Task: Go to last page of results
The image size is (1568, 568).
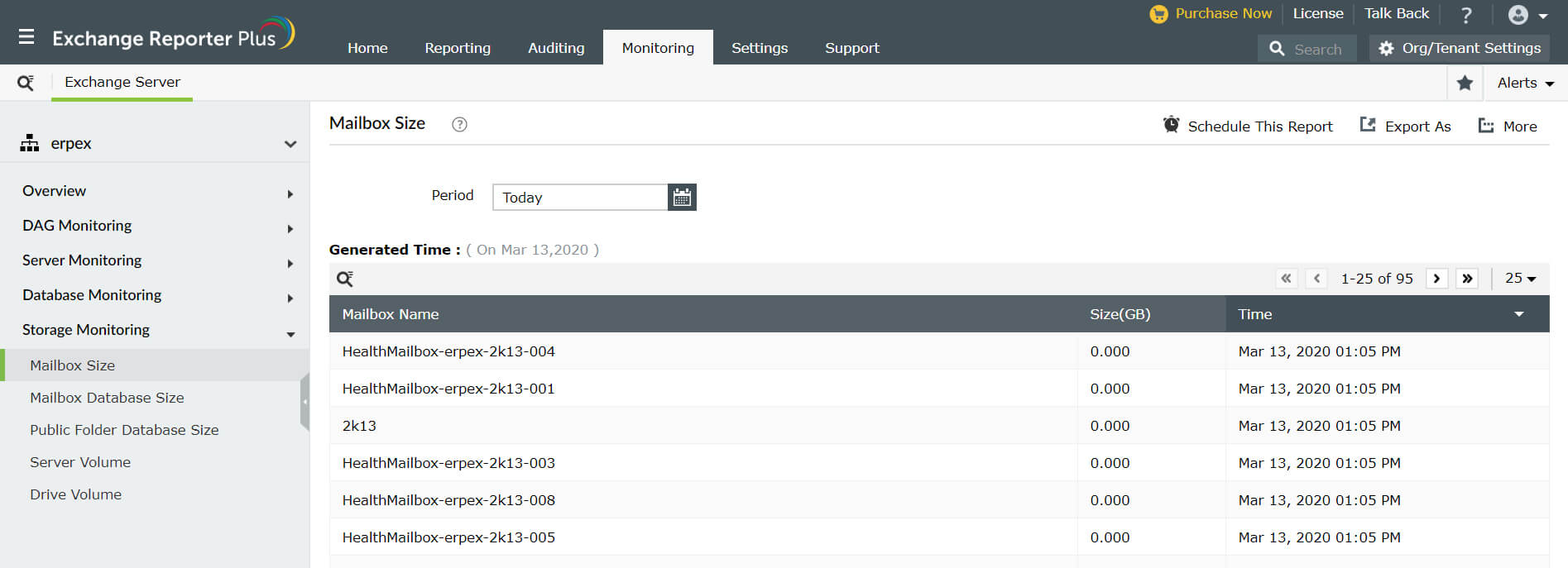Action: [1467, 279]
